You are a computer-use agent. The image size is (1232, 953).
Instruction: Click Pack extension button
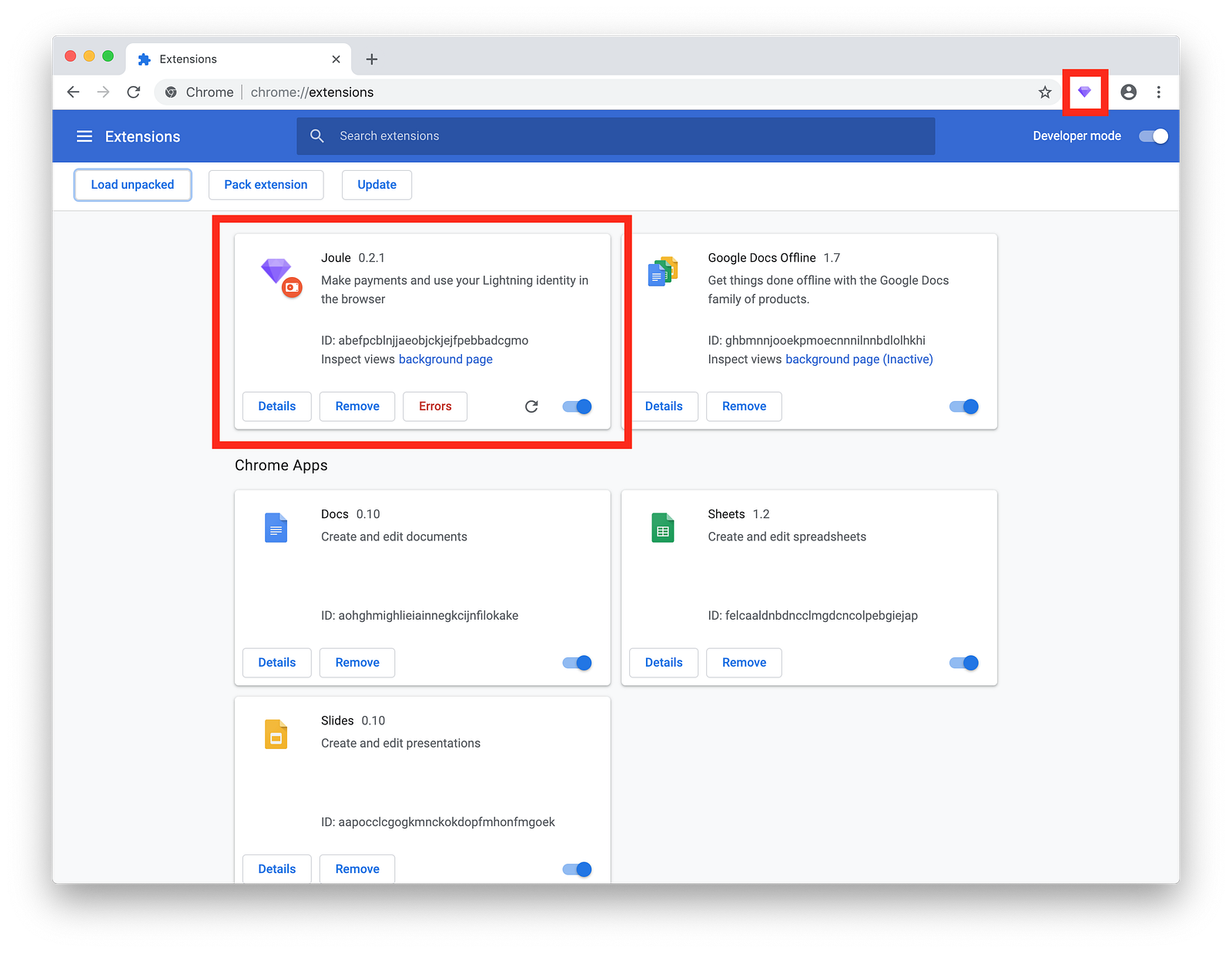pyautogui.click(x=266, y=185)
